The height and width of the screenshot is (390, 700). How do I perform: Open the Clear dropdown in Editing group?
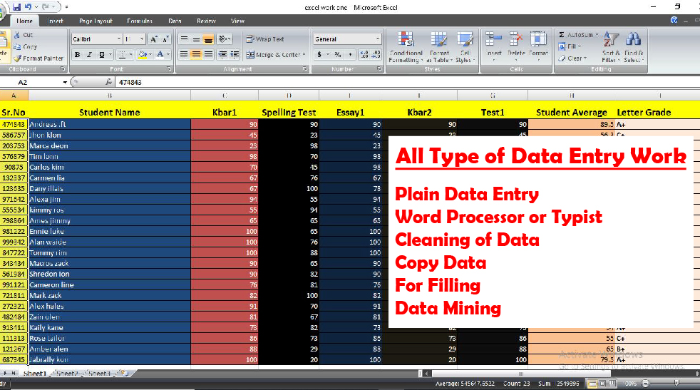coord(572,58)
